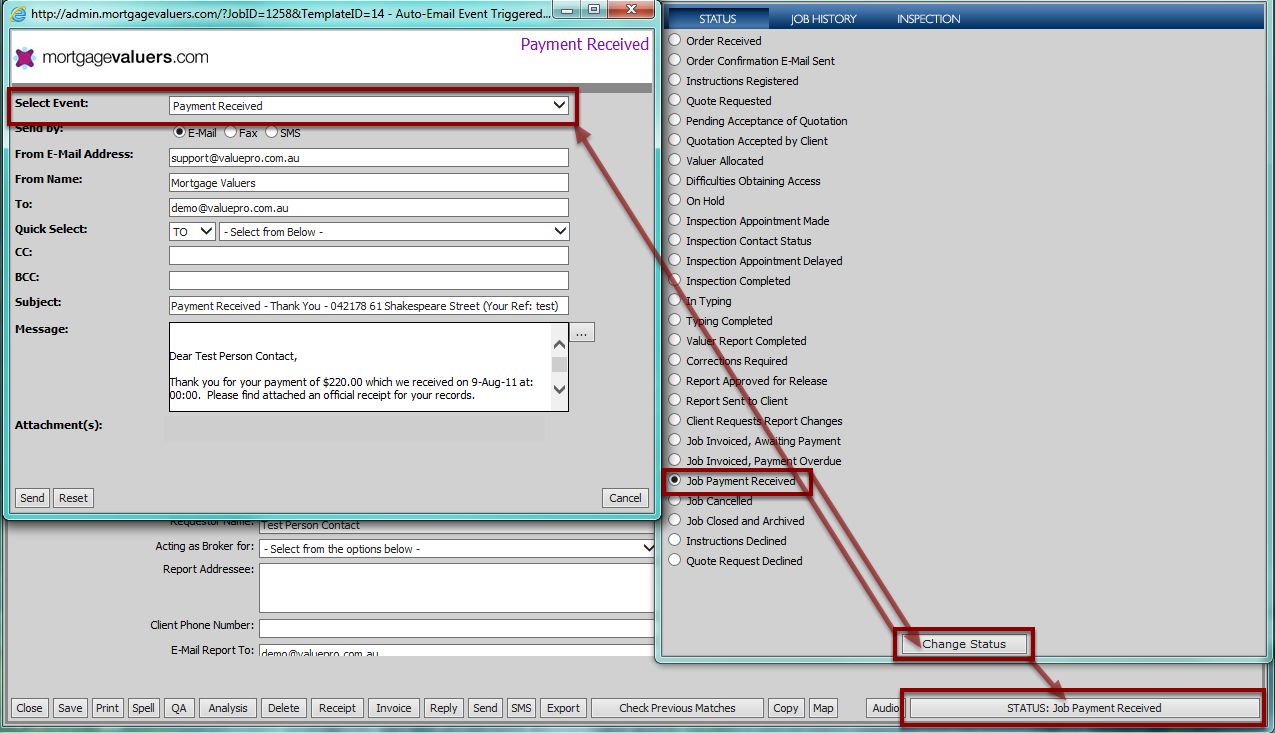
Task: Click the From E-Mail Address field
Action: click(369, 158)
